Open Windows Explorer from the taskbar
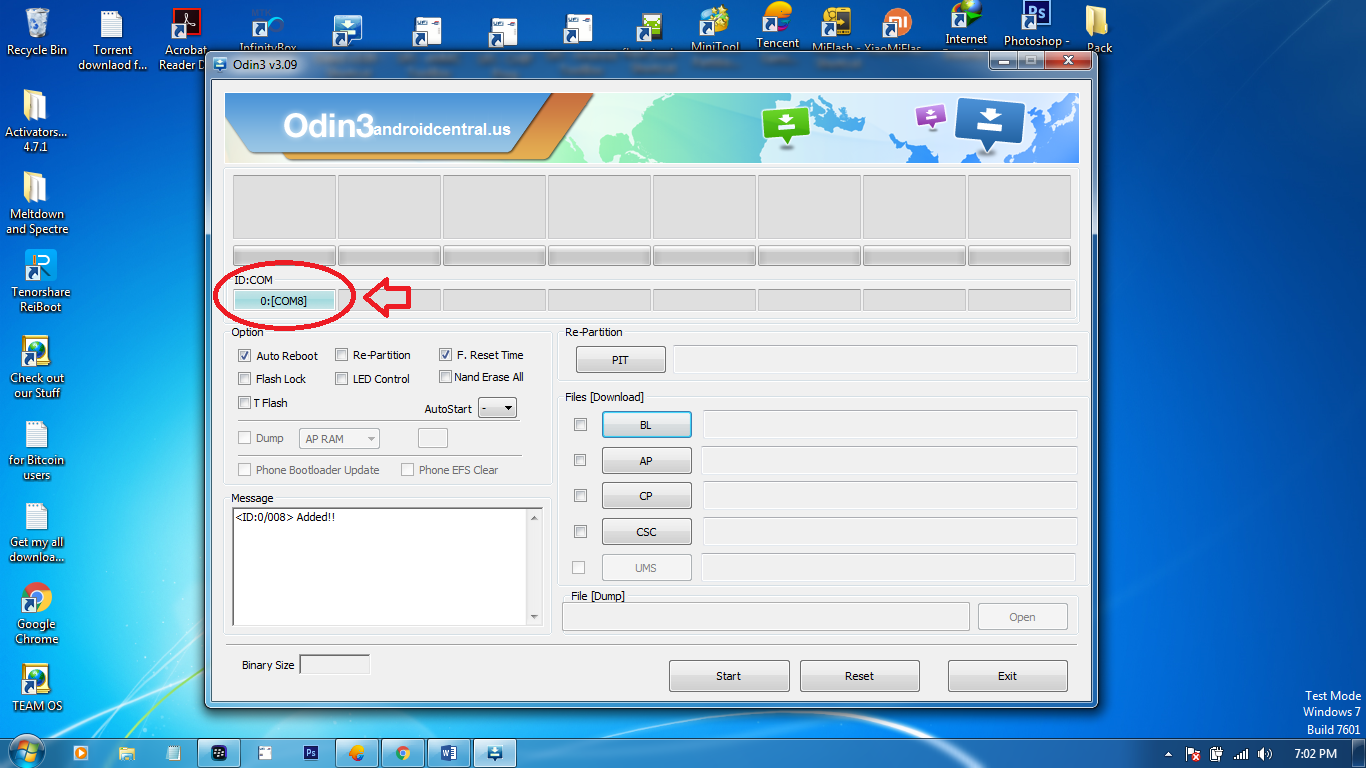The width and height of the screenshot is (1366, 768). coord(127,753)
